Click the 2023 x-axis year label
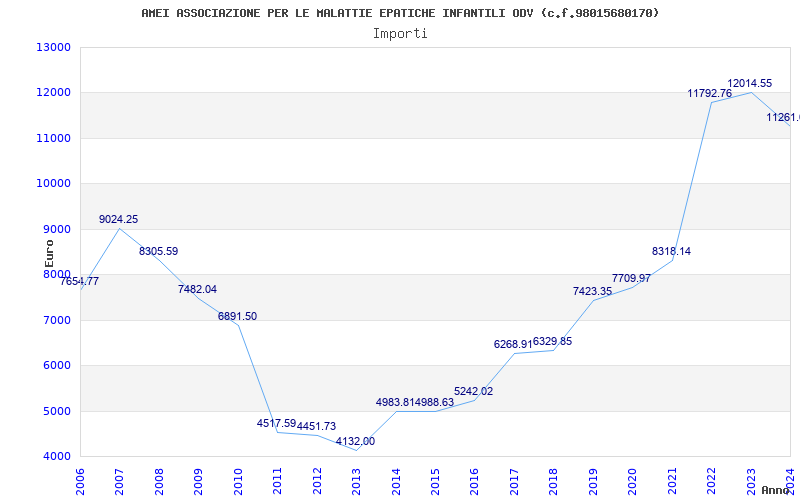Screen dimensions: 800x500 click(x=751, y=481)
